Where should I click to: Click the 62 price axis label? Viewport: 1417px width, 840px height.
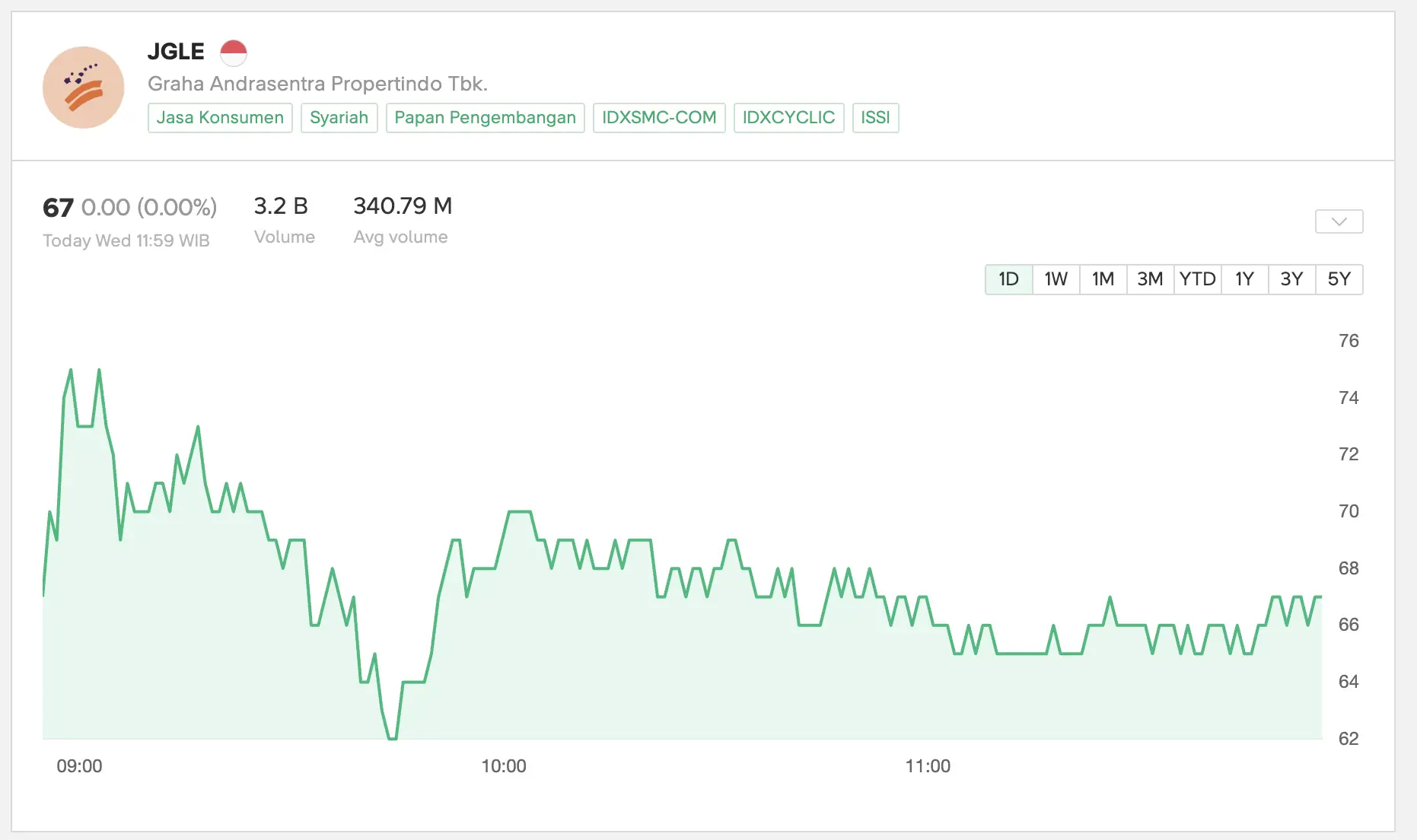pyautogui.click(x=1349, y=739)
